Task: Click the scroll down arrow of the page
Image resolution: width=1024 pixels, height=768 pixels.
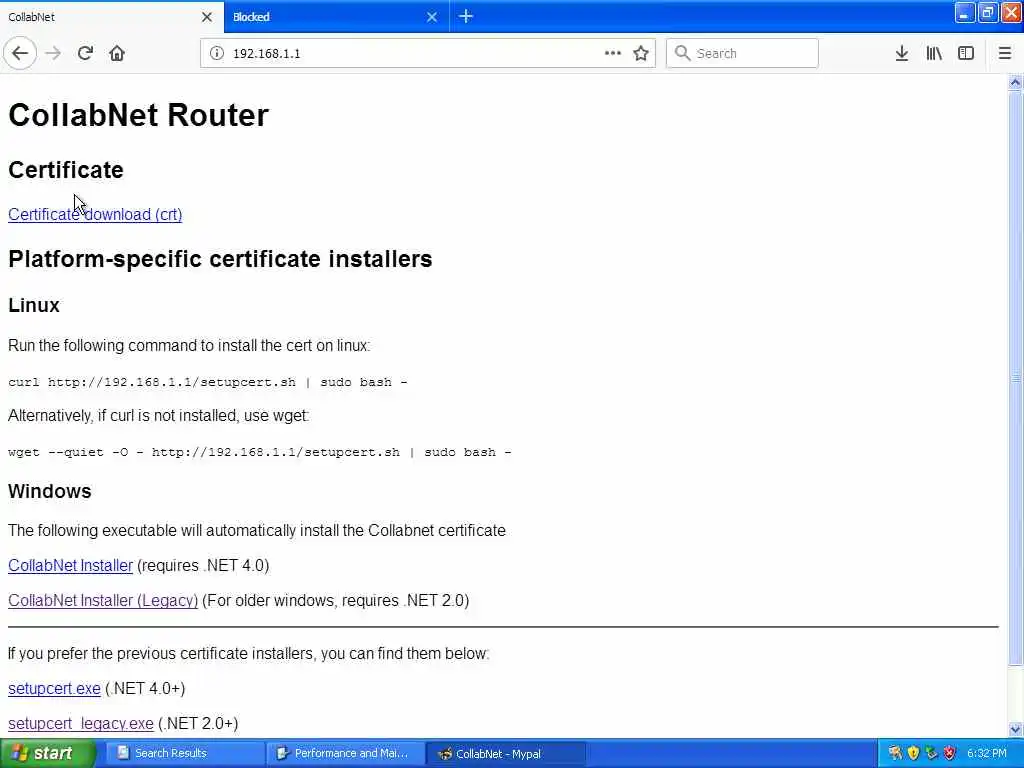Action: pos(1015,729)
